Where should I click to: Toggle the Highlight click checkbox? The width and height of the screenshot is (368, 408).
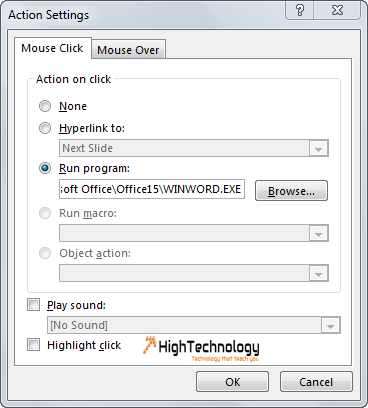(x=33, y=345)
